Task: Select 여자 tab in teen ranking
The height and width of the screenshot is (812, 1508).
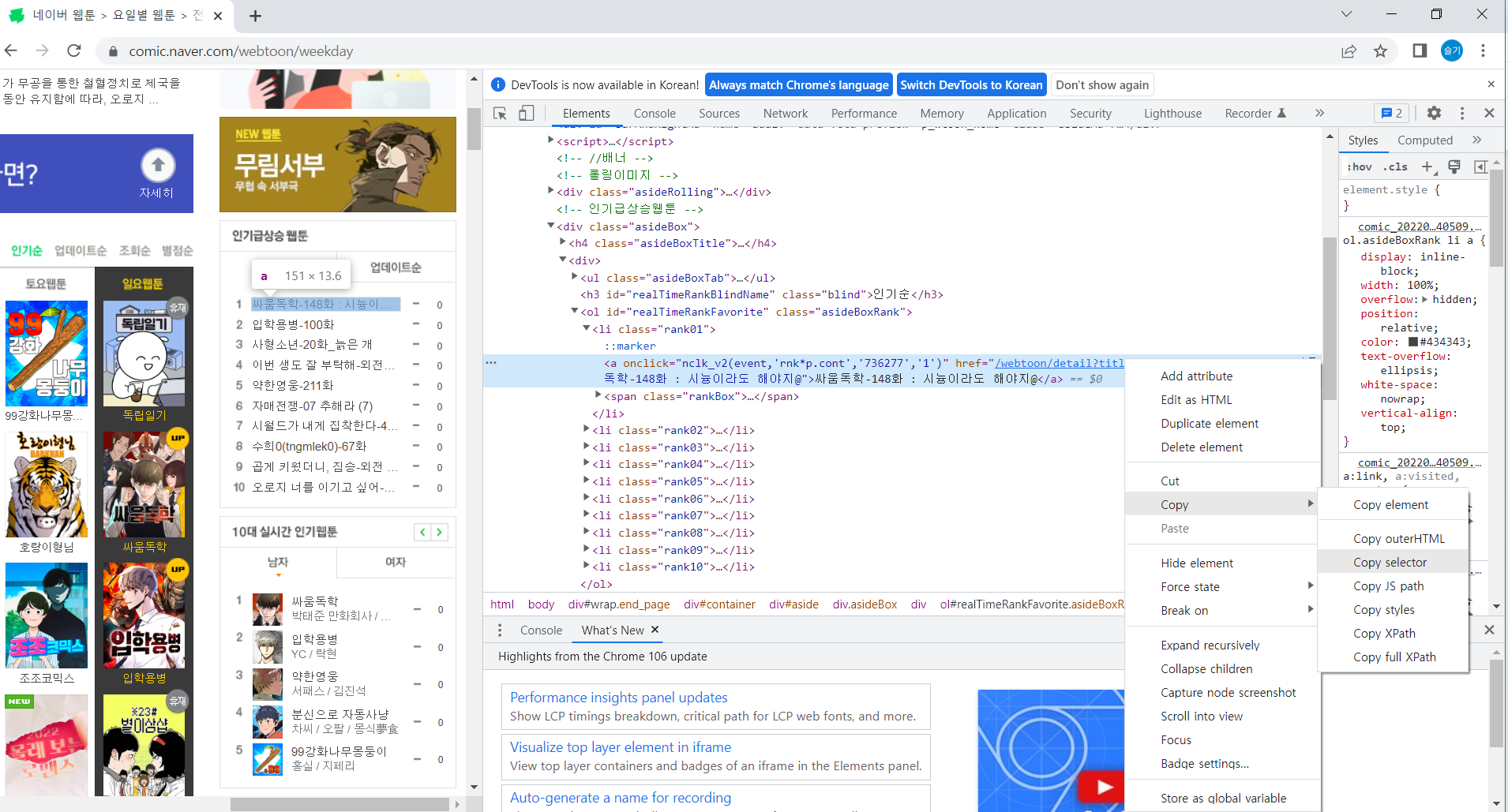Action: (396, 562)
